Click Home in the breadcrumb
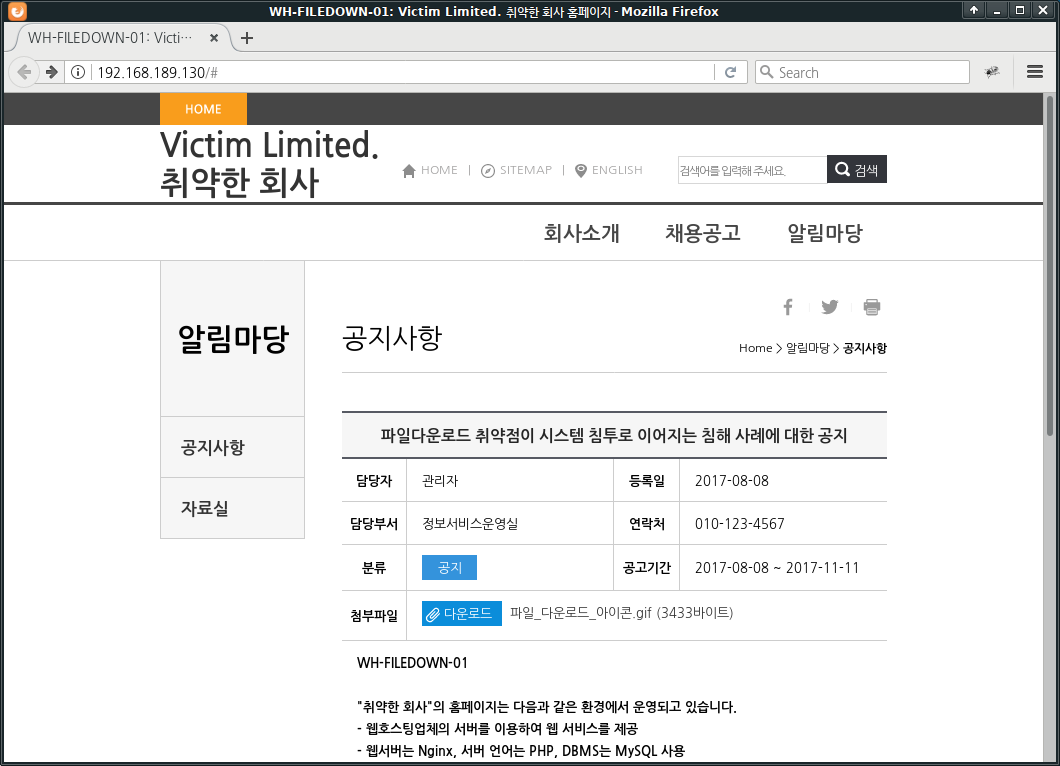 pos(755,348)
